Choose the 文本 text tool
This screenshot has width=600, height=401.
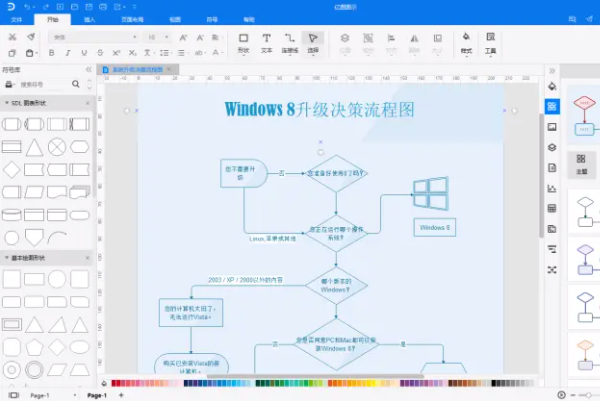[267, 42]
